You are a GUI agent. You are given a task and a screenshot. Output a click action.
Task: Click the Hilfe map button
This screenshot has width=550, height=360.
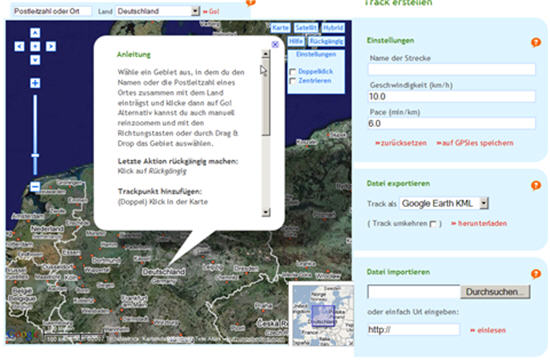(296, 41)
